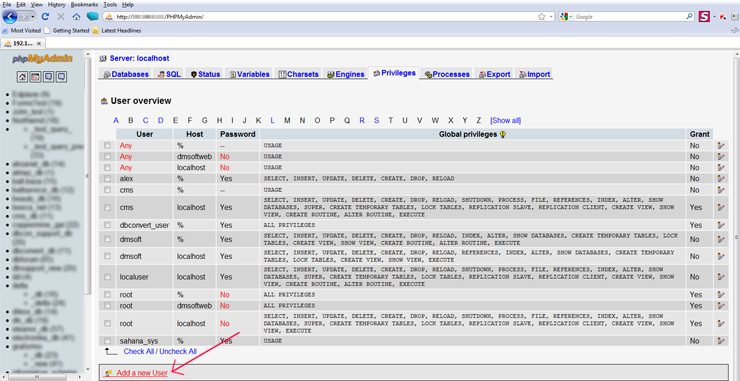The width and height of the screenshot is (740, 381).
Task: Click the Uncheck All link
Action: [x=178, y=351]
